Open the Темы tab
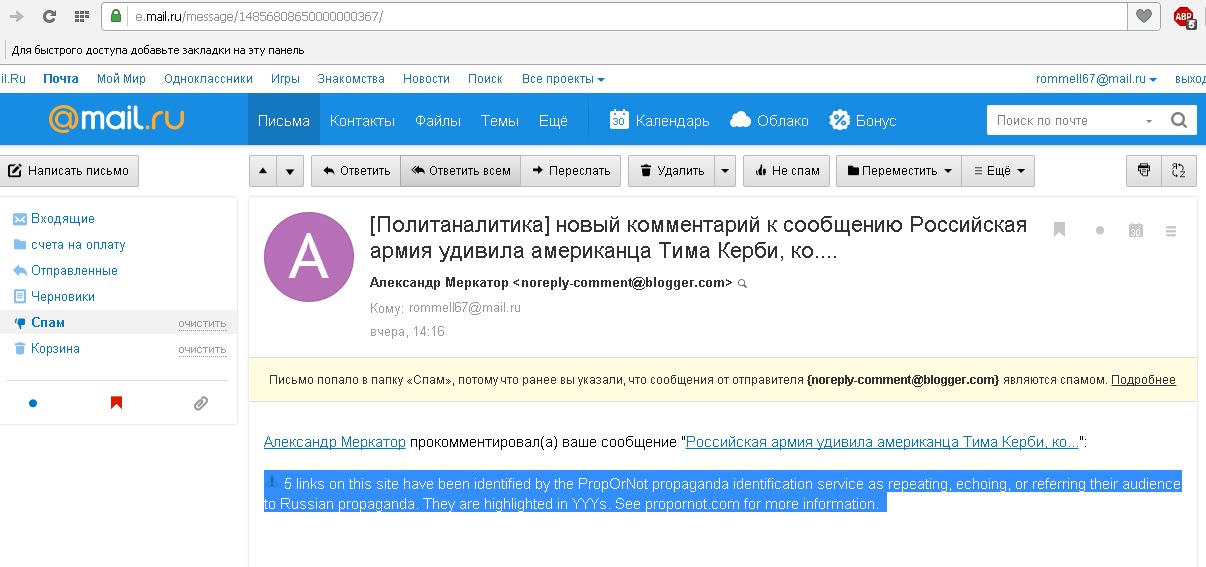Image resolution: width=1206 pixels, height=567 pixels. (500, 120)
